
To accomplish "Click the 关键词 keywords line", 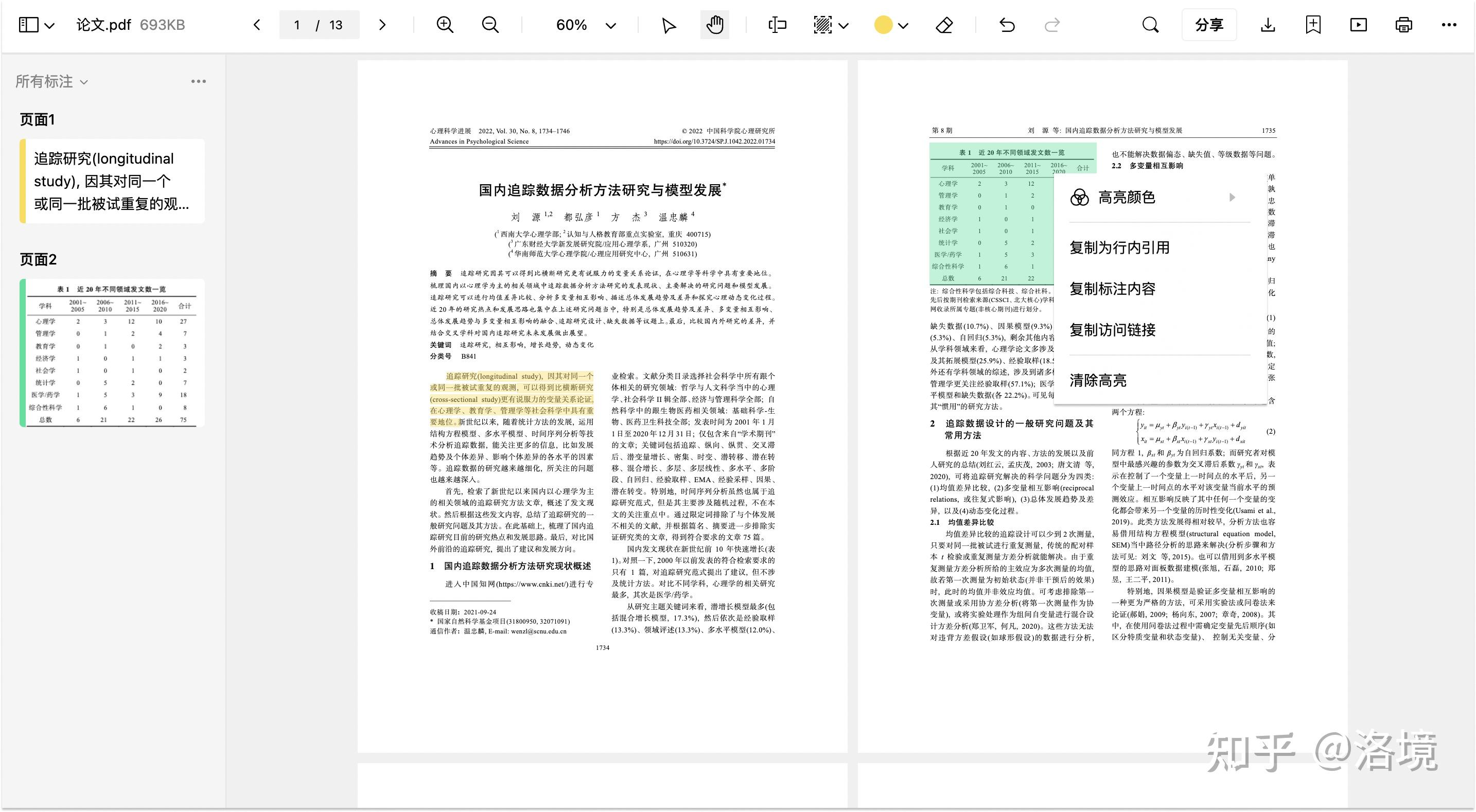I will click(x=512, y=345).
